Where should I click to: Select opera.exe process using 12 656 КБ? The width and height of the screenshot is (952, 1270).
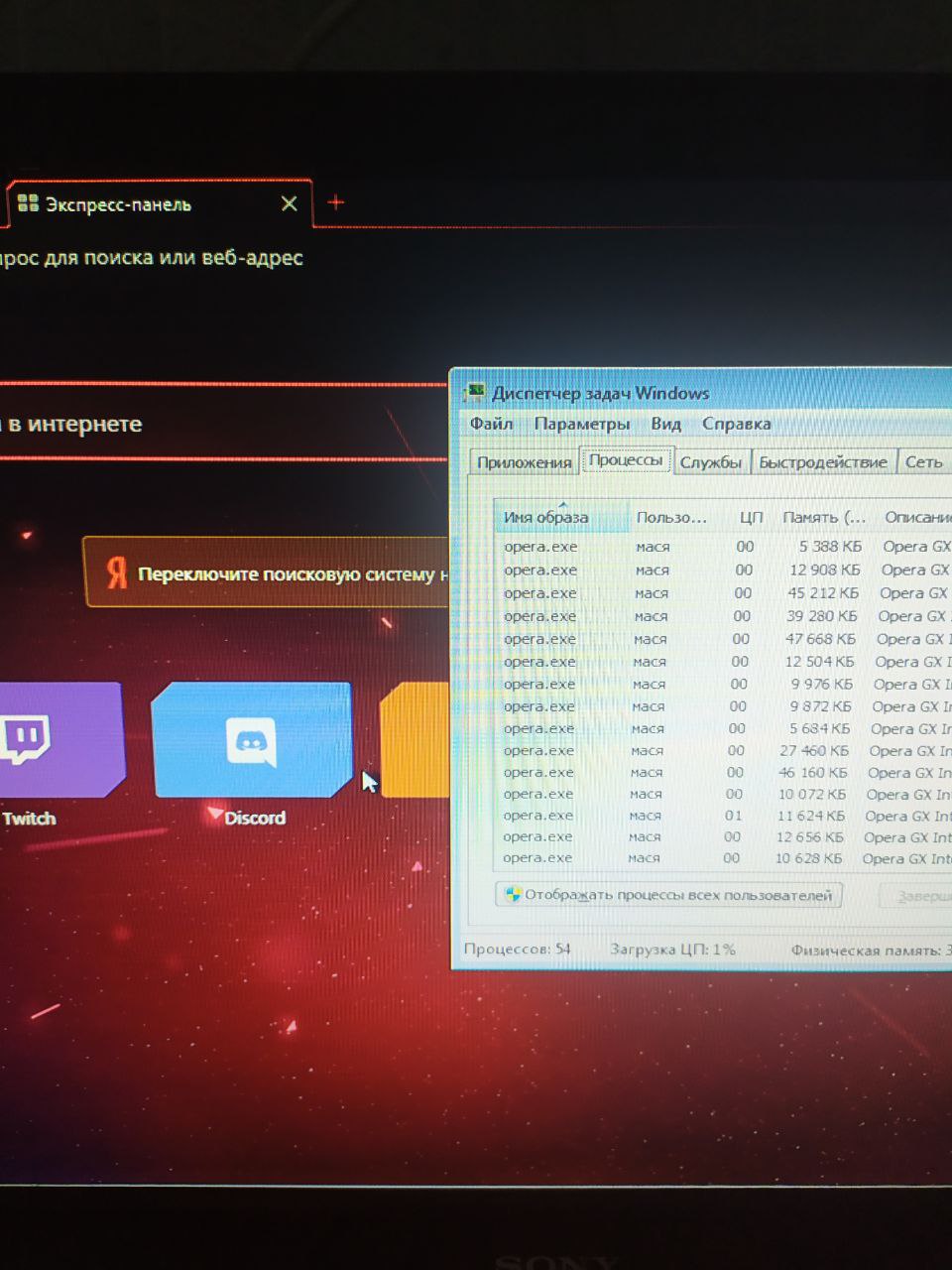724,837
